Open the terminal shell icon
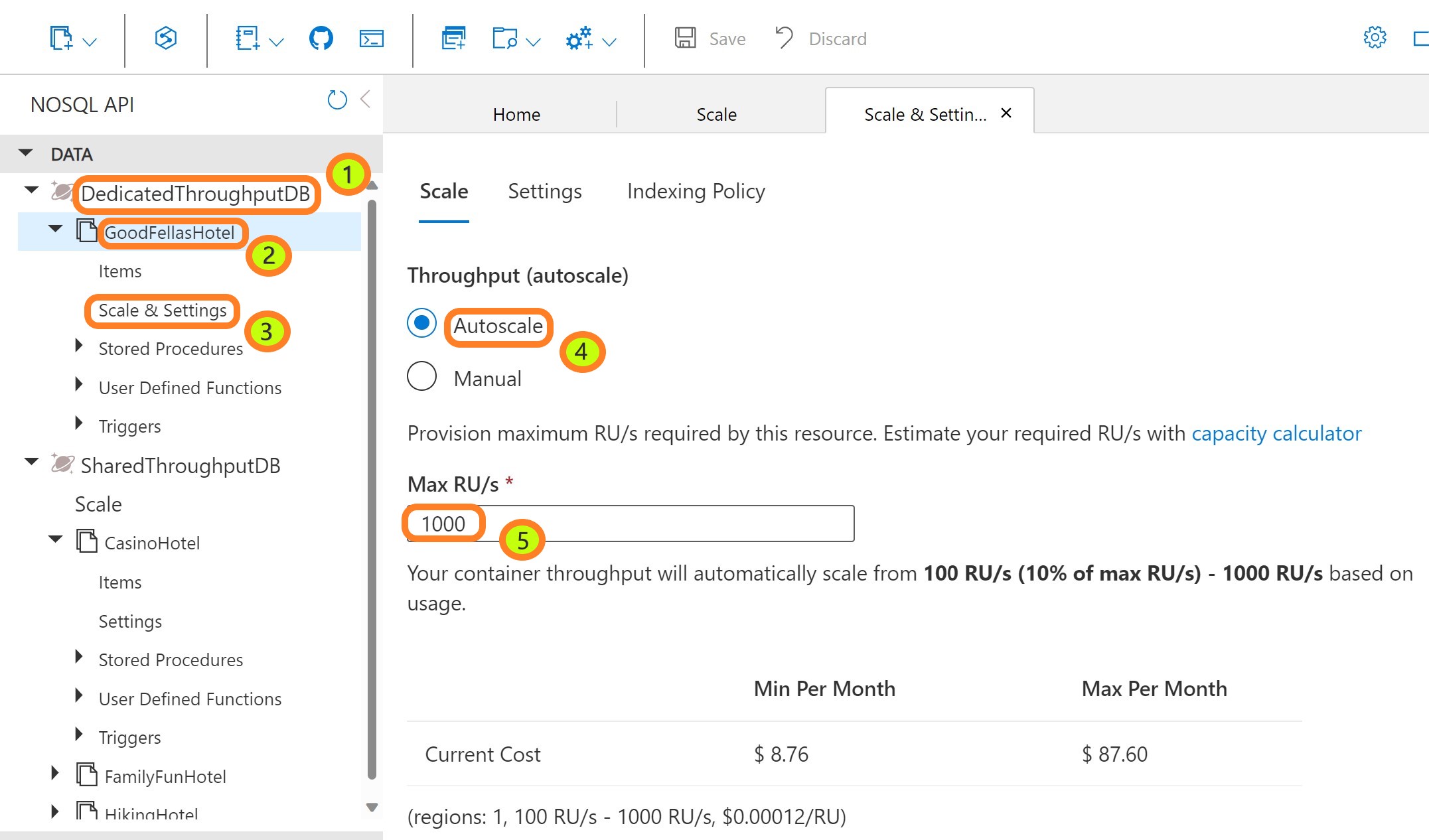Screen dimensions: 1429x840 372,38
